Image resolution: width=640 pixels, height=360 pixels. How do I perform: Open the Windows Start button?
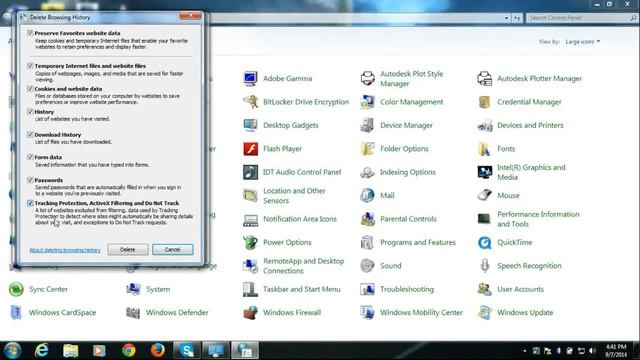13,350
